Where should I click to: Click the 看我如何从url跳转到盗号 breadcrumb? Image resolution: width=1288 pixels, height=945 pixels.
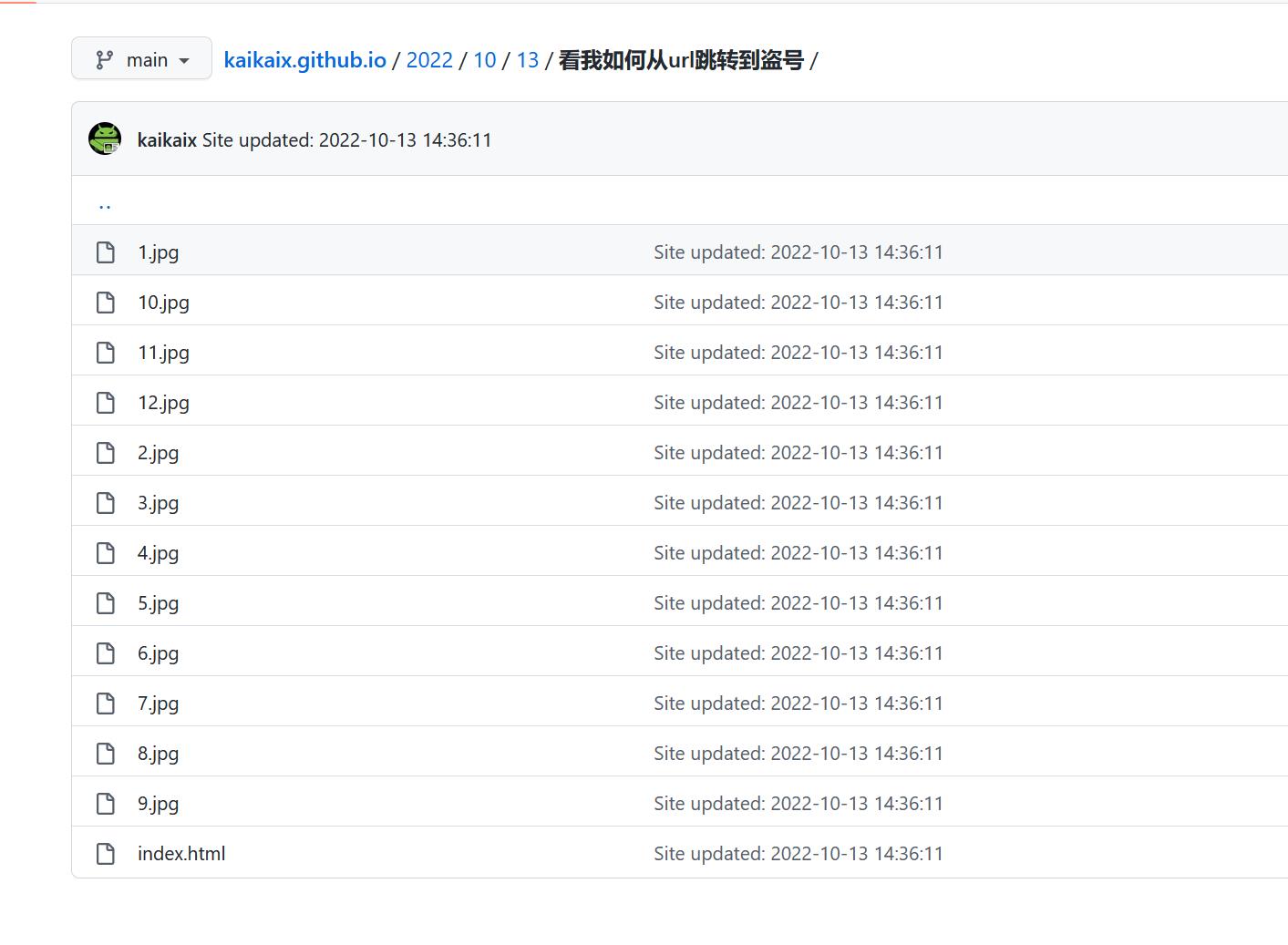[679, 60]
